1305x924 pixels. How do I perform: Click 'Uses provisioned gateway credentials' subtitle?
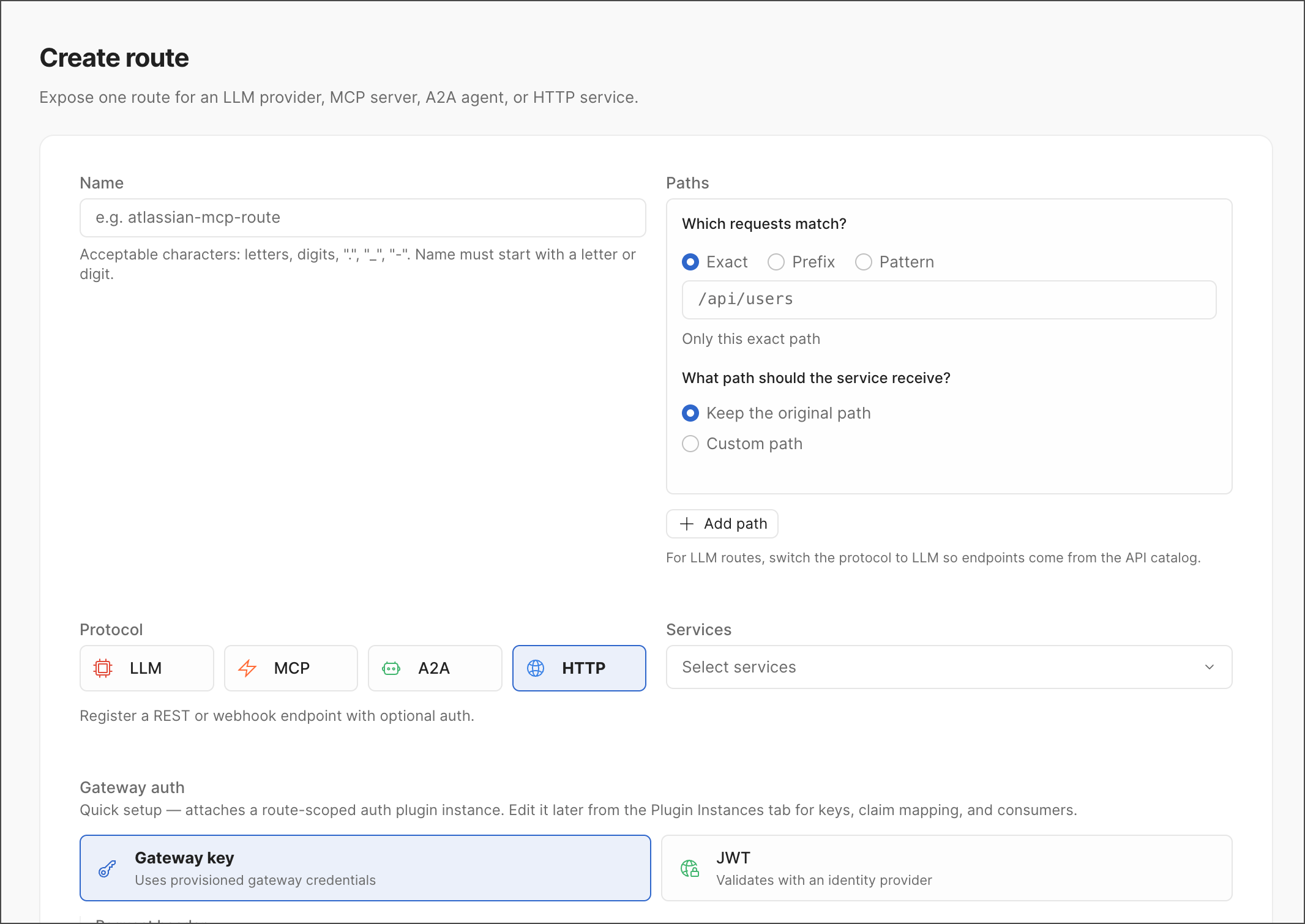(255, 880)
